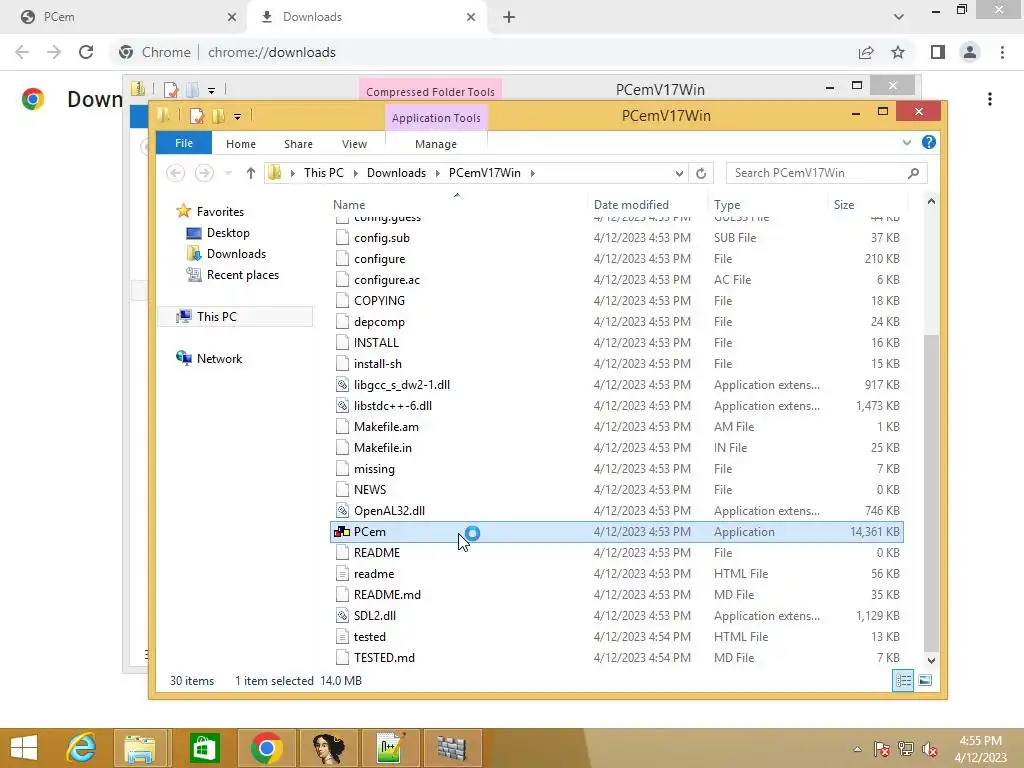Open the Manage ribbon tab
The image size is (1024, 768).
point(436,144)
